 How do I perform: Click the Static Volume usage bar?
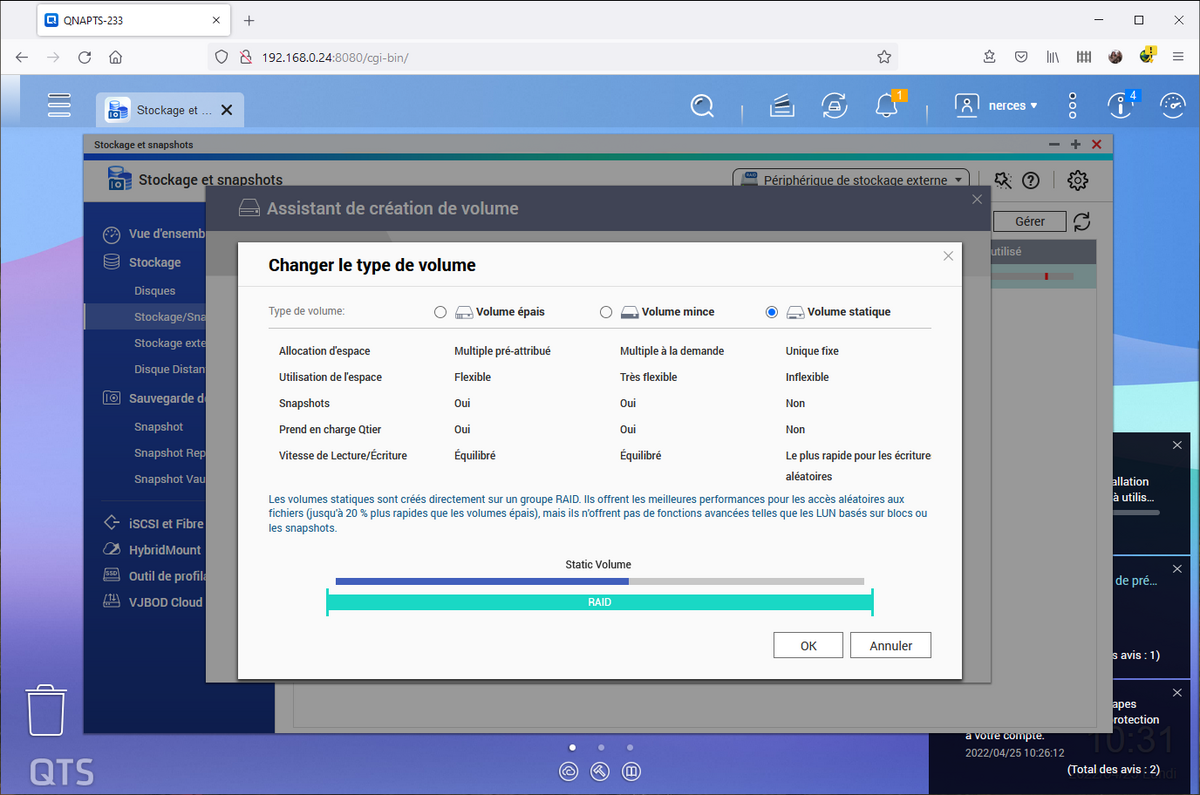coord(600,581)
